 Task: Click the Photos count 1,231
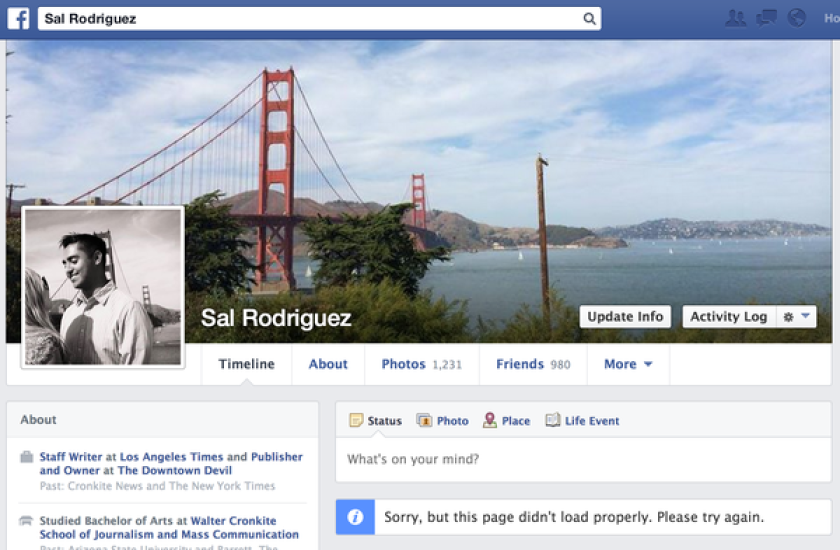(x=447, y=365)
